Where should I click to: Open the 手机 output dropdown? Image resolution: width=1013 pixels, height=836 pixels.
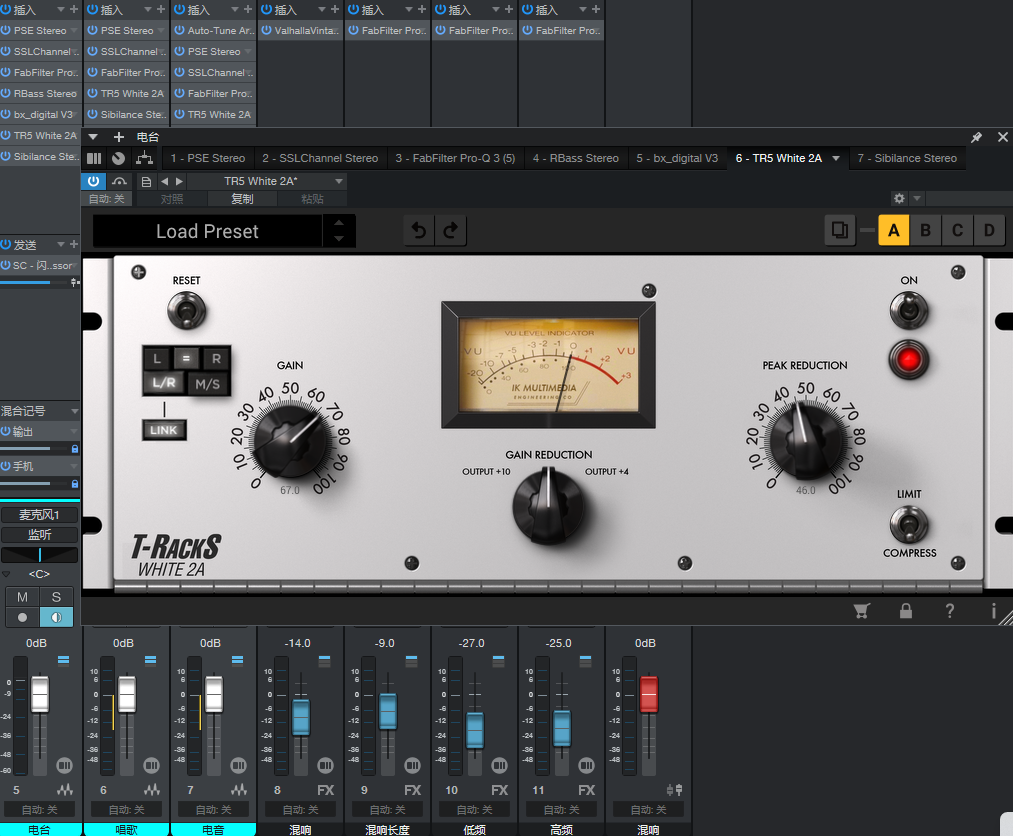tap(74, 466)
